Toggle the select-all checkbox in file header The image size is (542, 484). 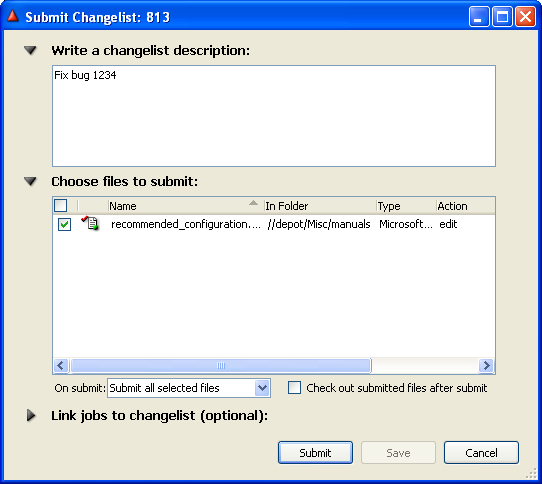[61, 206]
